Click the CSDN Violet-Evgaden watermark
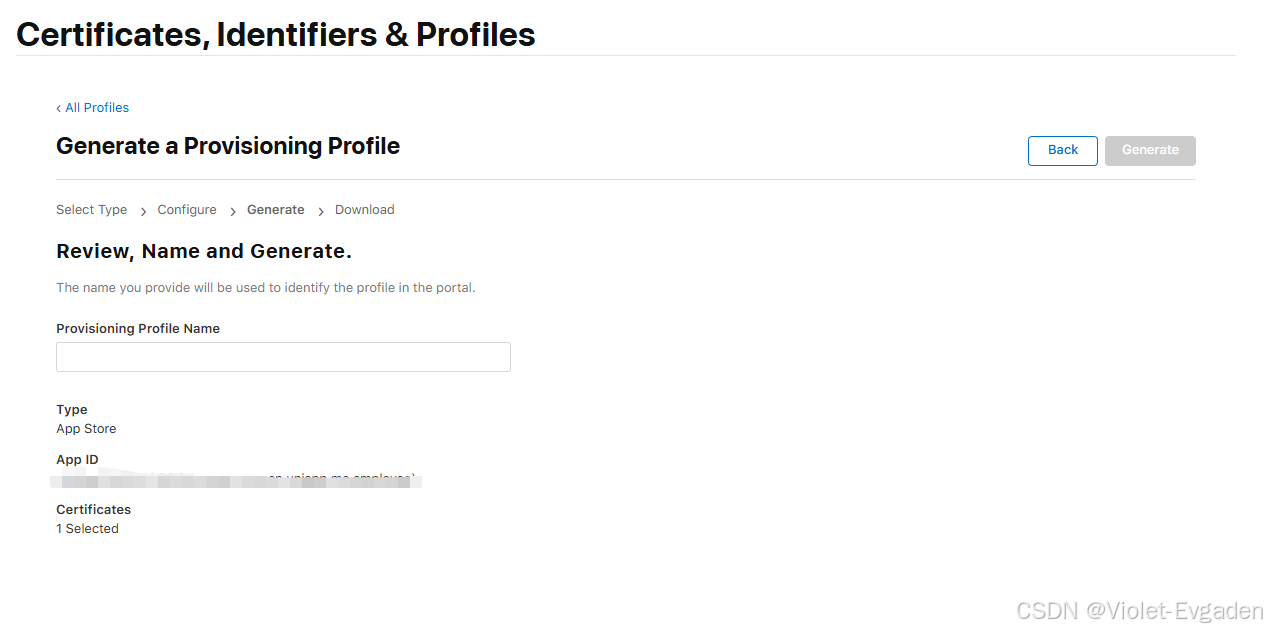Viewport: 1267px width, 632px height. coord(1139,611)
